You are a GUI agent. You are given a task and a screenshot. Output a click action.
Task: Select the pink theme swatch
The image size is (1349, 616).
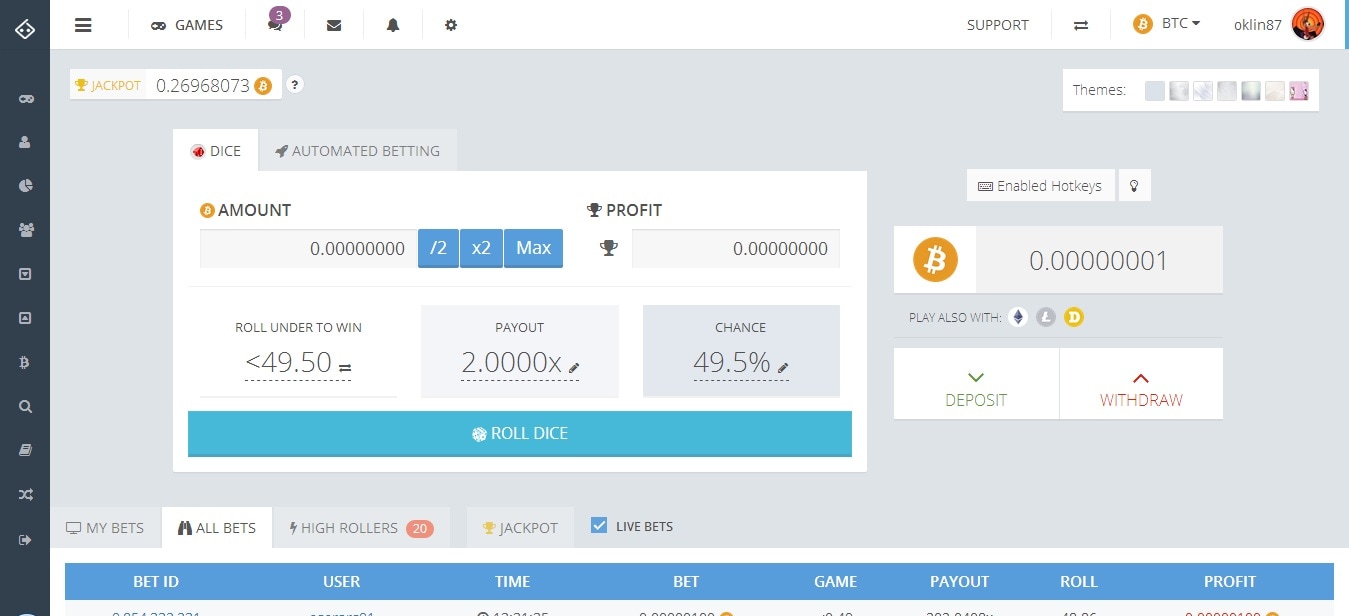pyautogui.click(x=1299, y=91)
